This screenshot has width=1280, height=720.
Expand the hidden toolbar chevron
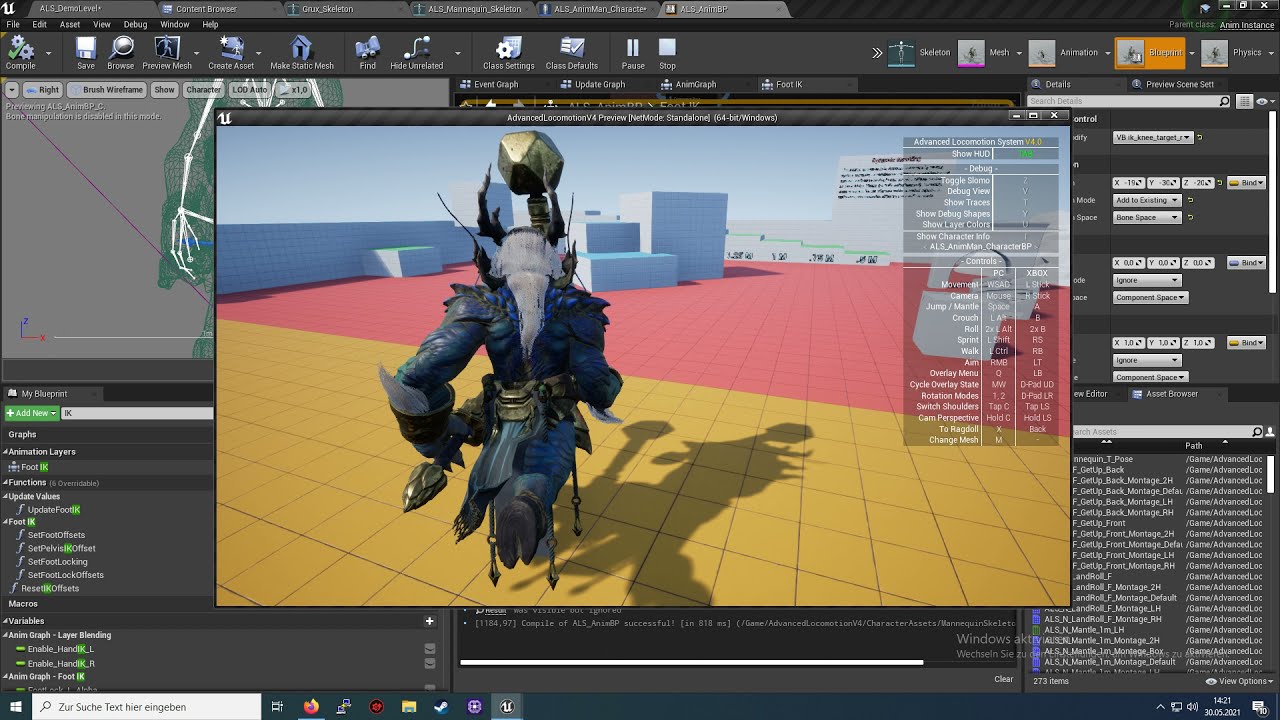coord(877,53)
